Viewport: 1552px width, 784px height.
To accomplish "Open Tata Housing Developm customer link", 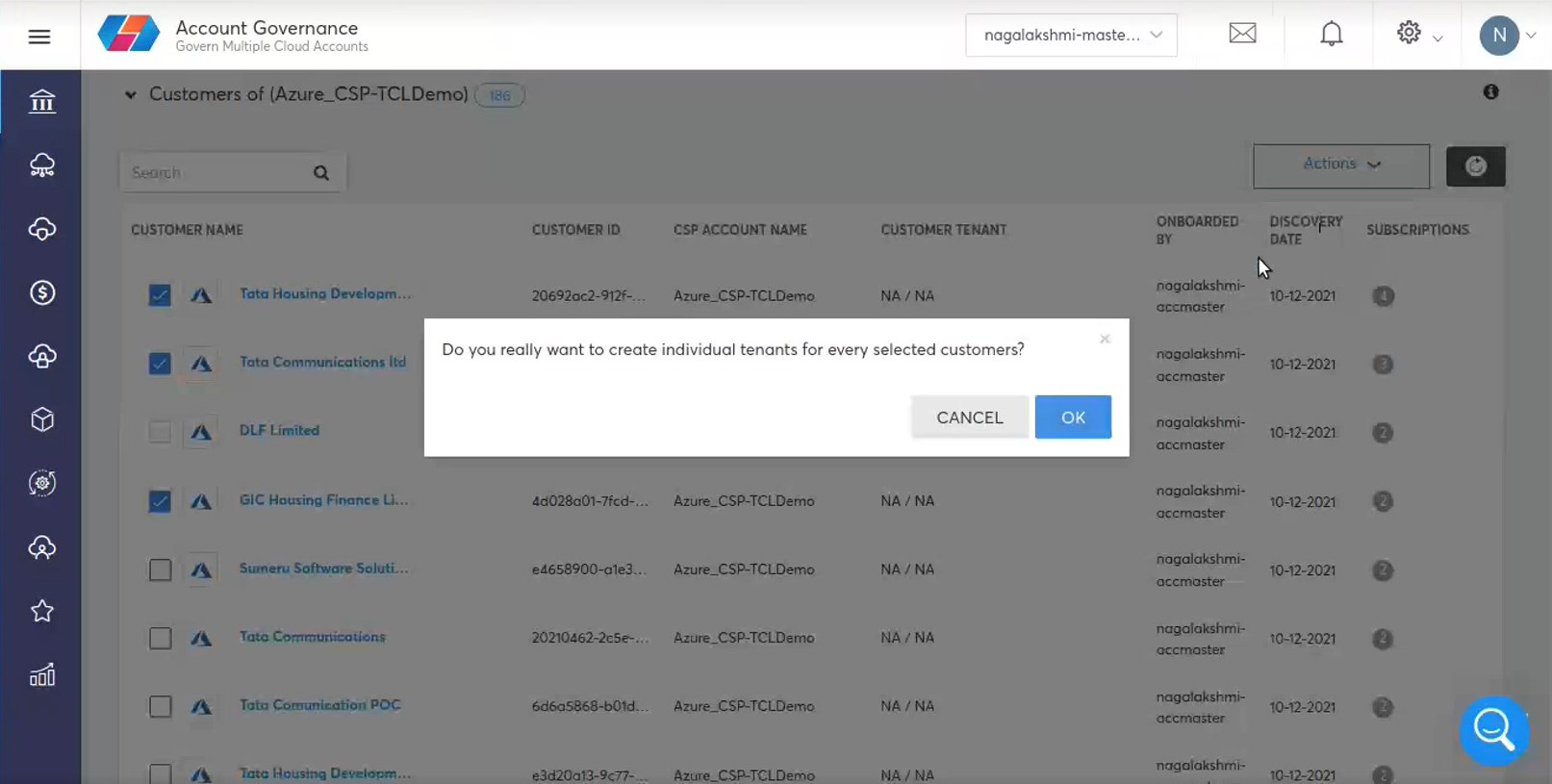I will pyautogui.click(x=325, y=293).
